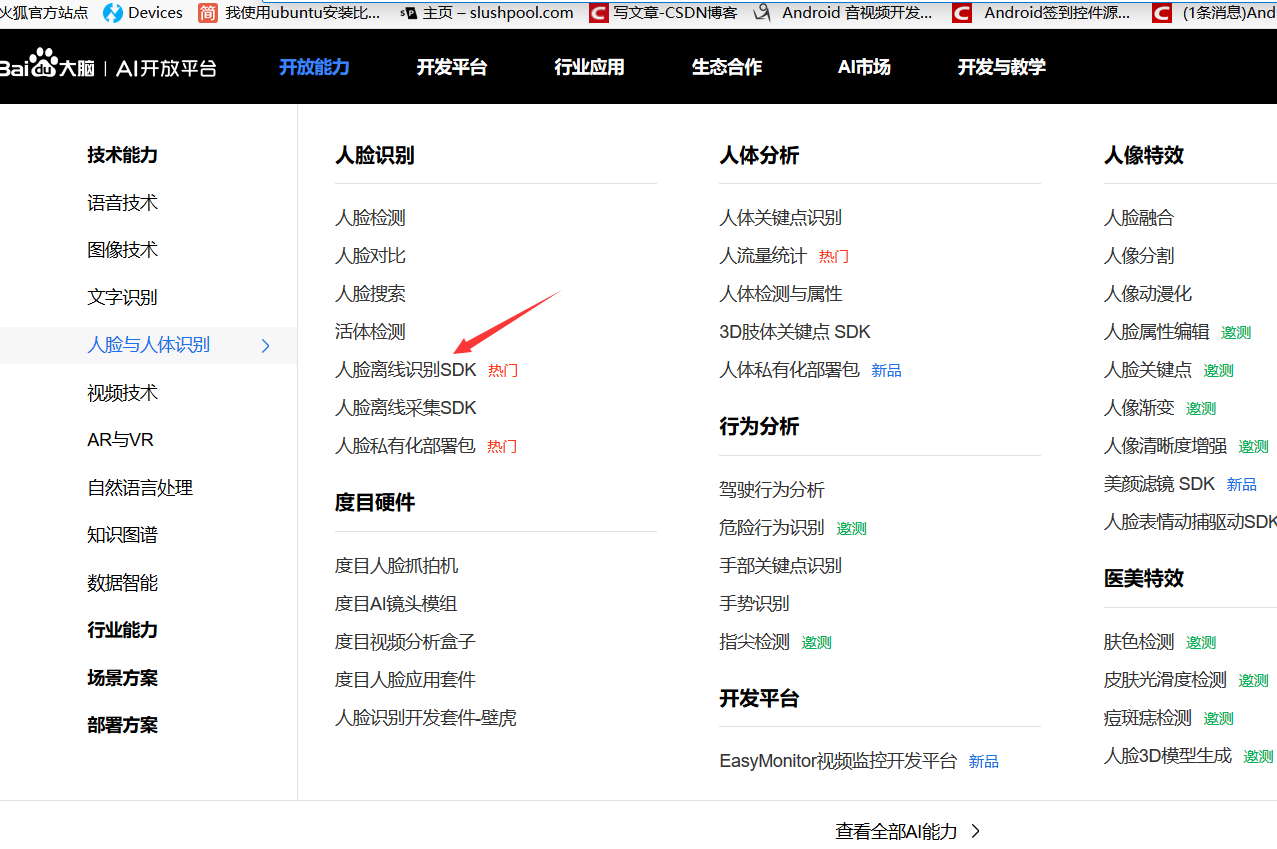Open the 人像分割 link
This screenshot has height=849, width=1277.
[x=1139, y=256]
